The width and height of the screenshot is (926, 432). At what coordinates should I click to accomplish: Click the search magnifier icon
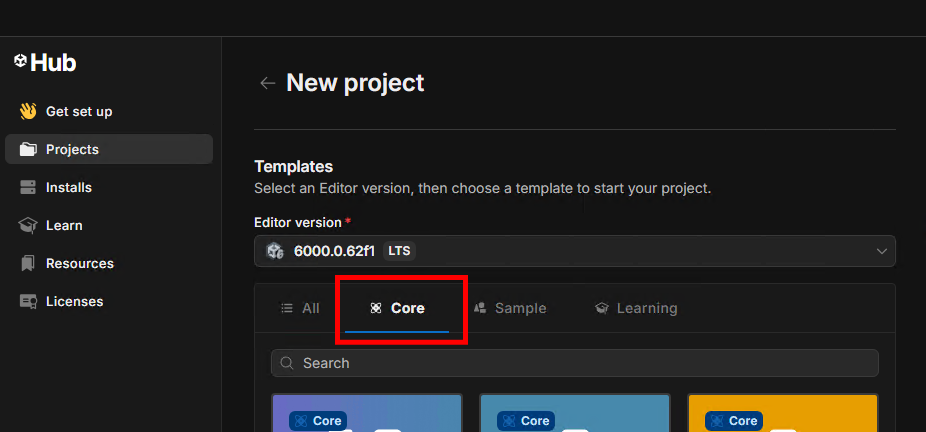(287, 363)
